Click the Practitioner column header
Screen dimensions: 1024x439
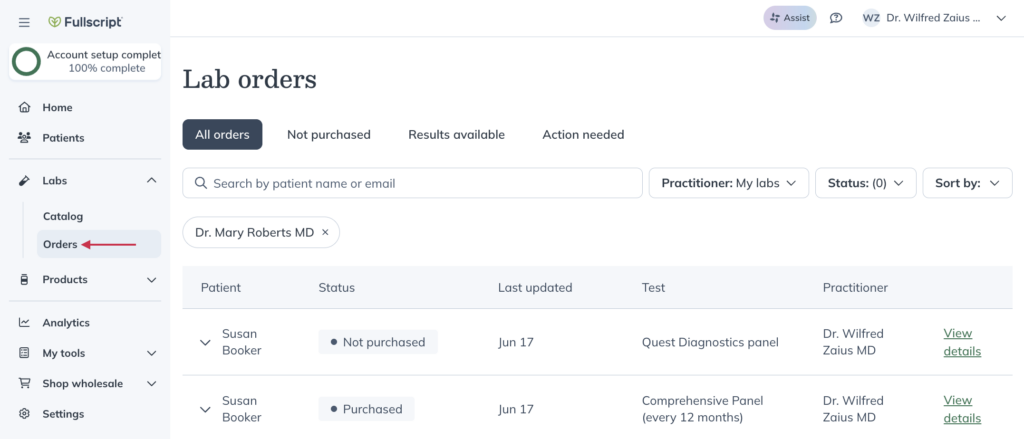click(856, 287)
